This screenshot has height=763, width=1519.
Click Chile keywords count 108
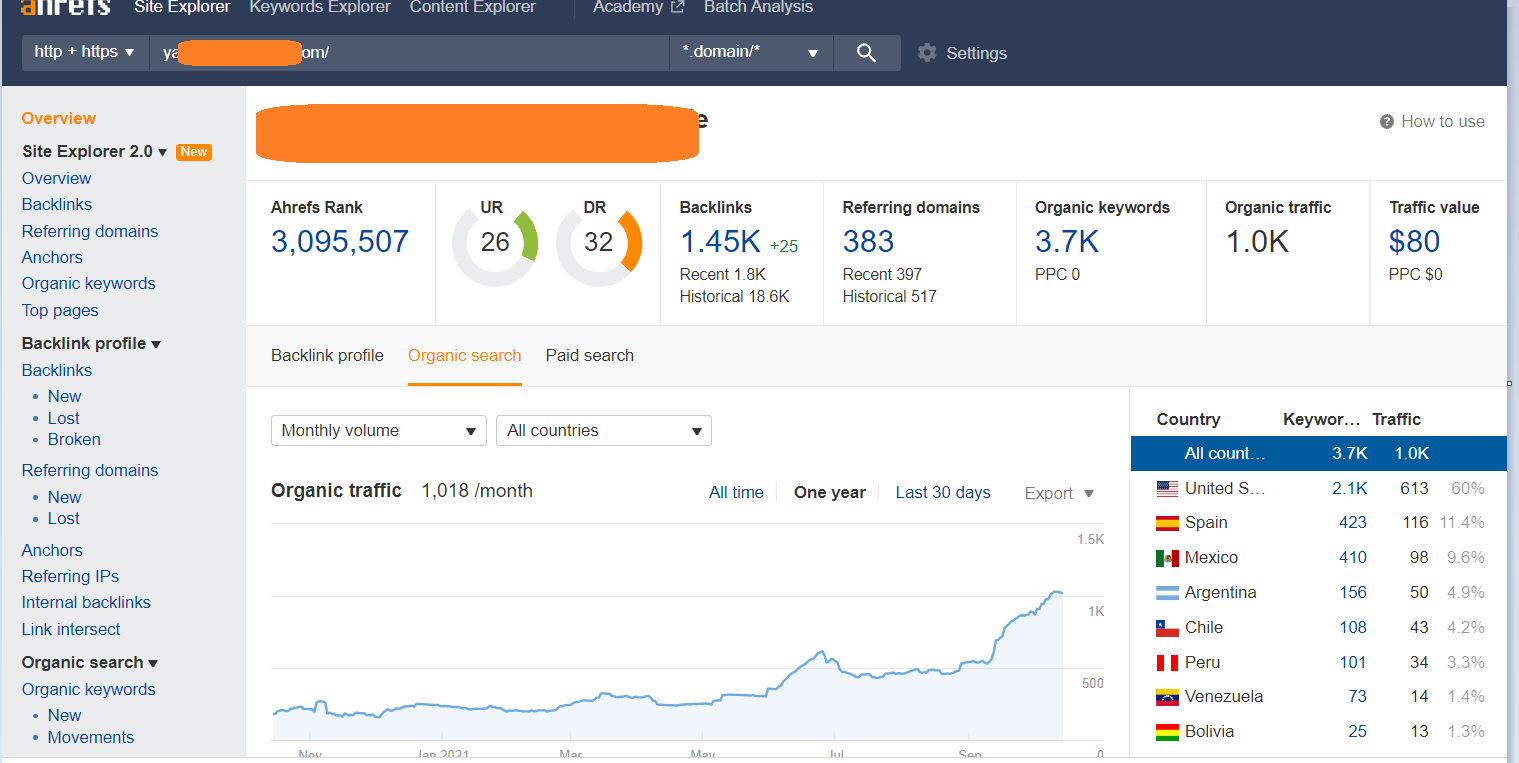[x=1353, y=628]
